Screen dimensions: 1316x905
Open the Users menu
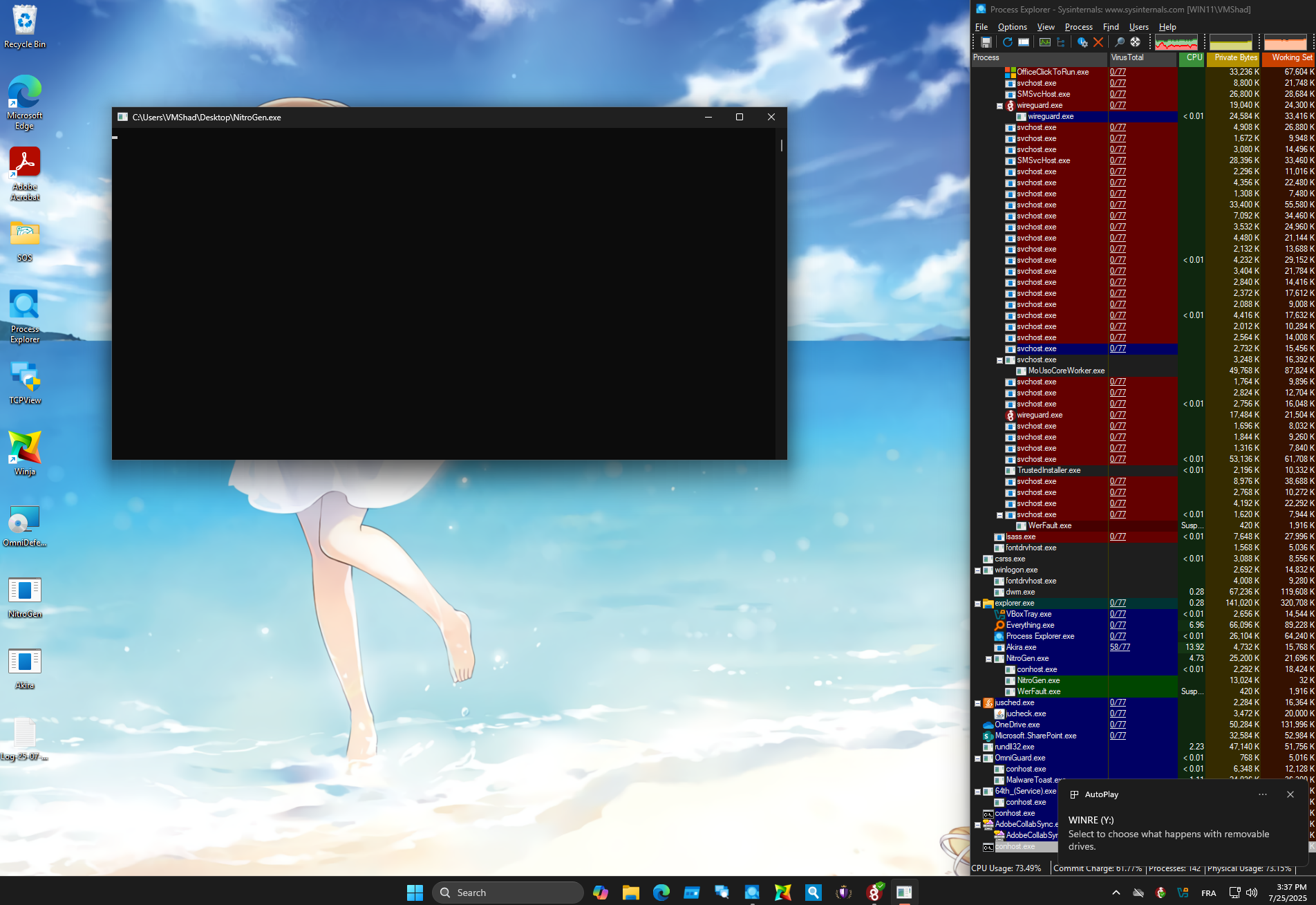1139,27
